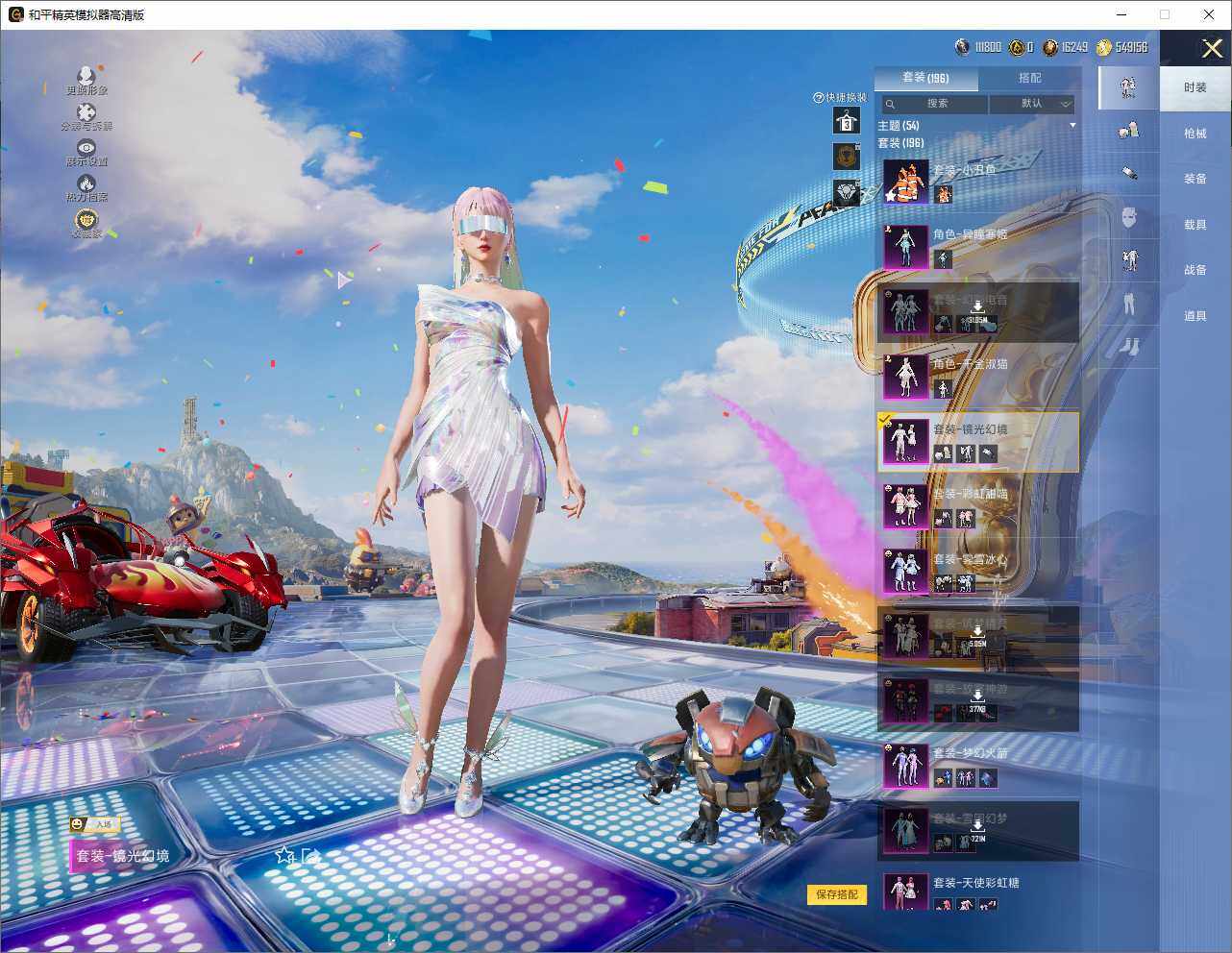The width and height of the screenshot is (1232, 953).
Task: Click the 套装-镜光幻境 label at bottom left
Action: (x=123, y=856)
